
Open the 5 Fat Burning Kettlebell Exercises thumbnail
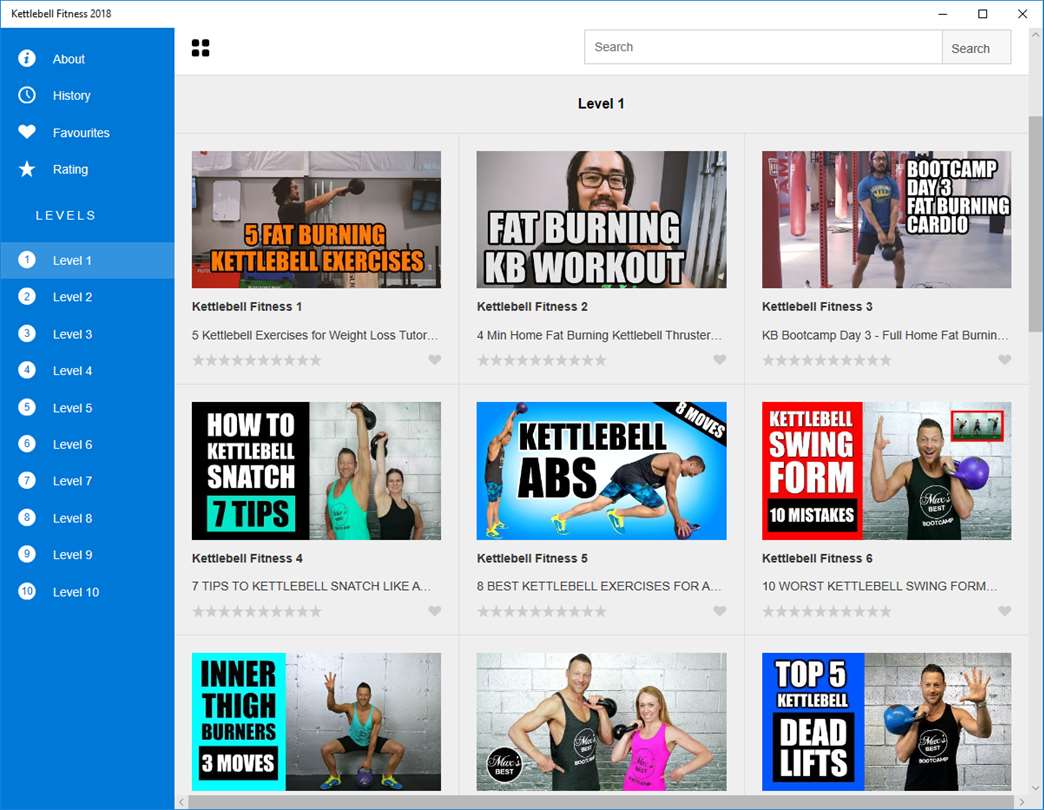[x=316, y=220]
